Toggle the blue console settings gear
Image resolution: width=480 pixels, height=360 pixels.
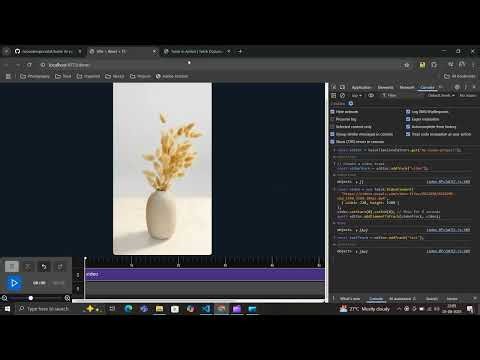(x=351, y=104)
